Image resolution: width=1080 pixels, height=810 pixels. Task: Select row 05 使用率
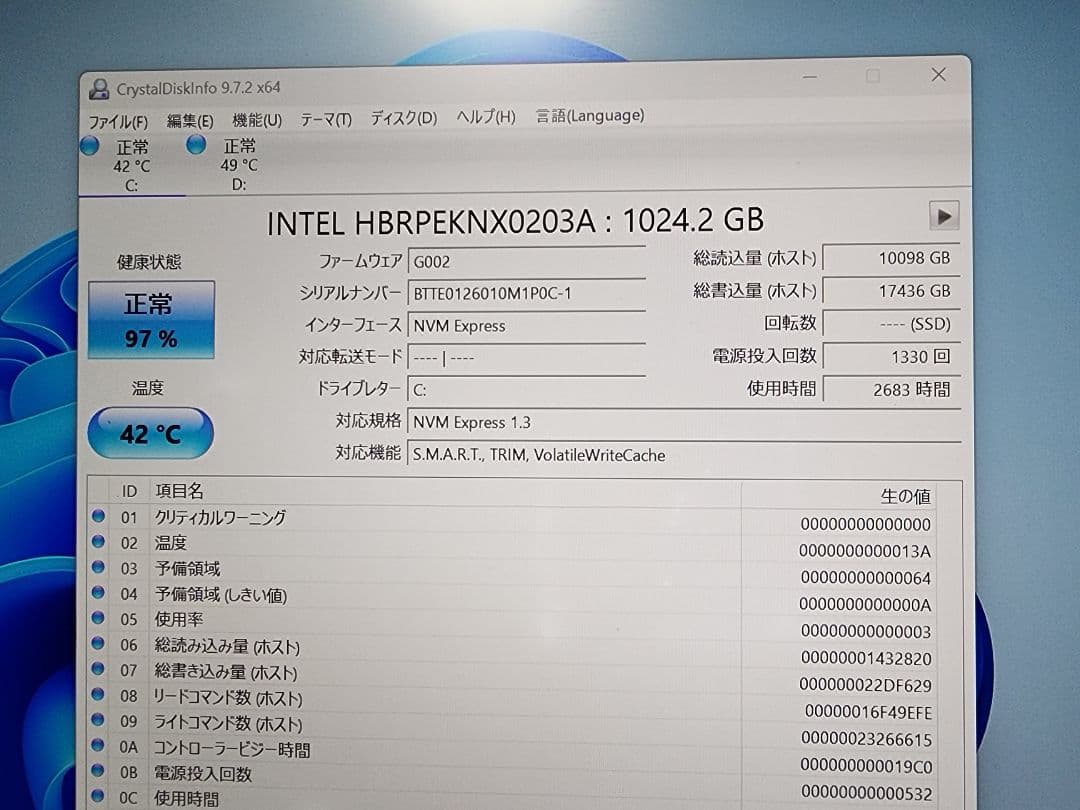(511, 624)
